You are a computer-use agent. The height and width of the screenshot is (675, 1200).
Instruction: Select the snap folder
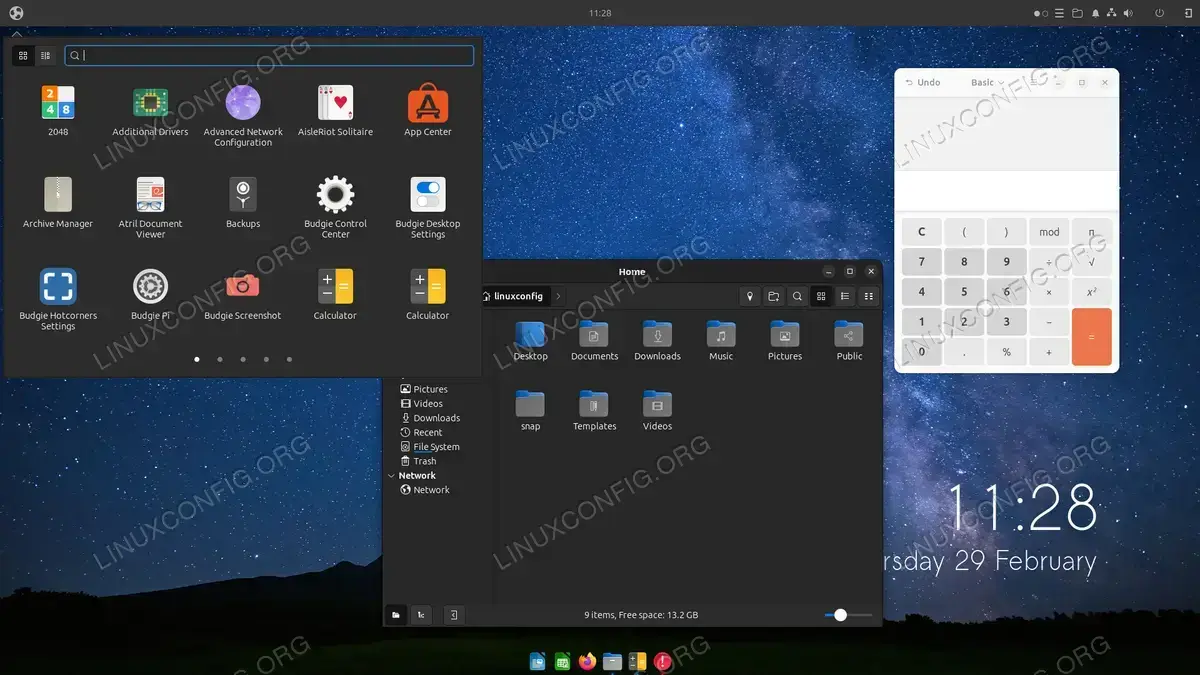[530, 411]
